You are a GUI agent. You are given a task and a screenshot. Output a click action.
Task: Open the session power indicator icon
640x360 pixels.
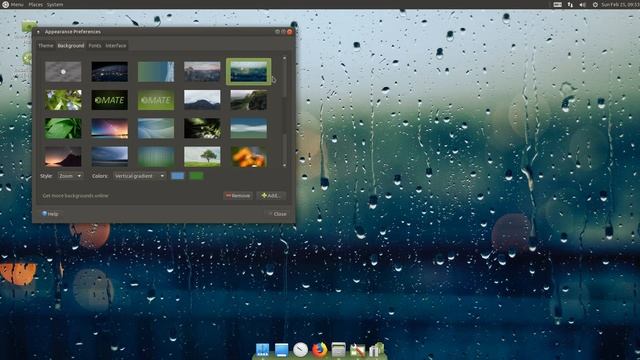click(x=595, y=4)
